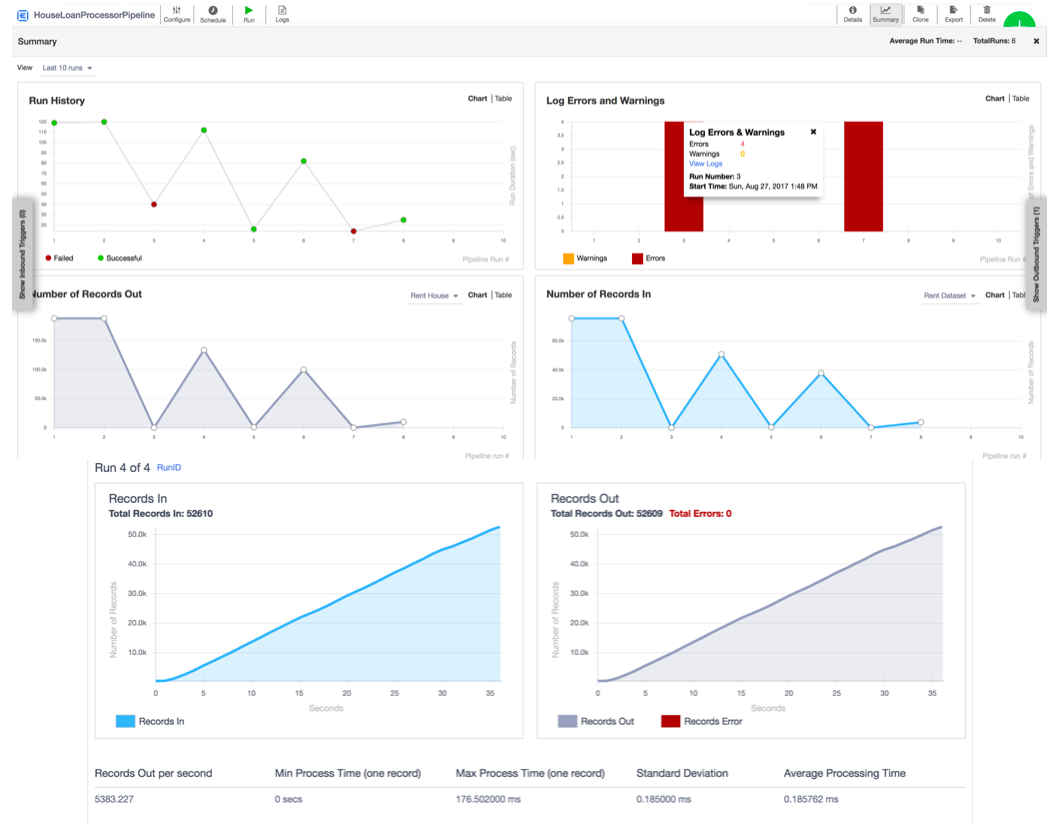Viewport: 1056px width, 824px height.
Task: Switch Run History to Chart view
Action: (477, 98)
